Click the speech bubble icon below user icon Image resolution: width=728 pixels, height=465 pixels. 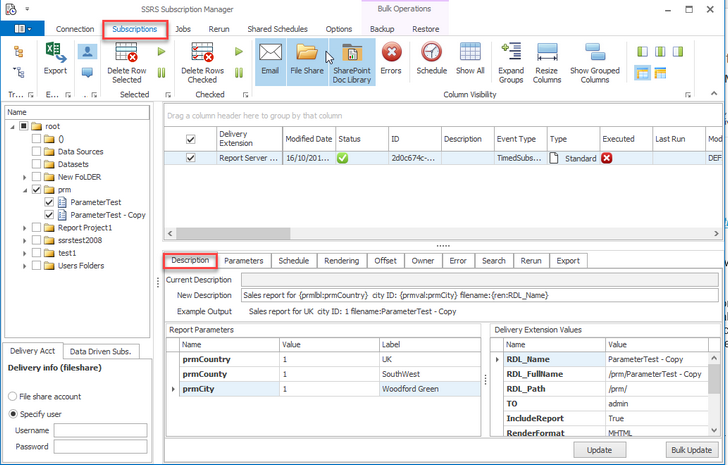(87, 72)
